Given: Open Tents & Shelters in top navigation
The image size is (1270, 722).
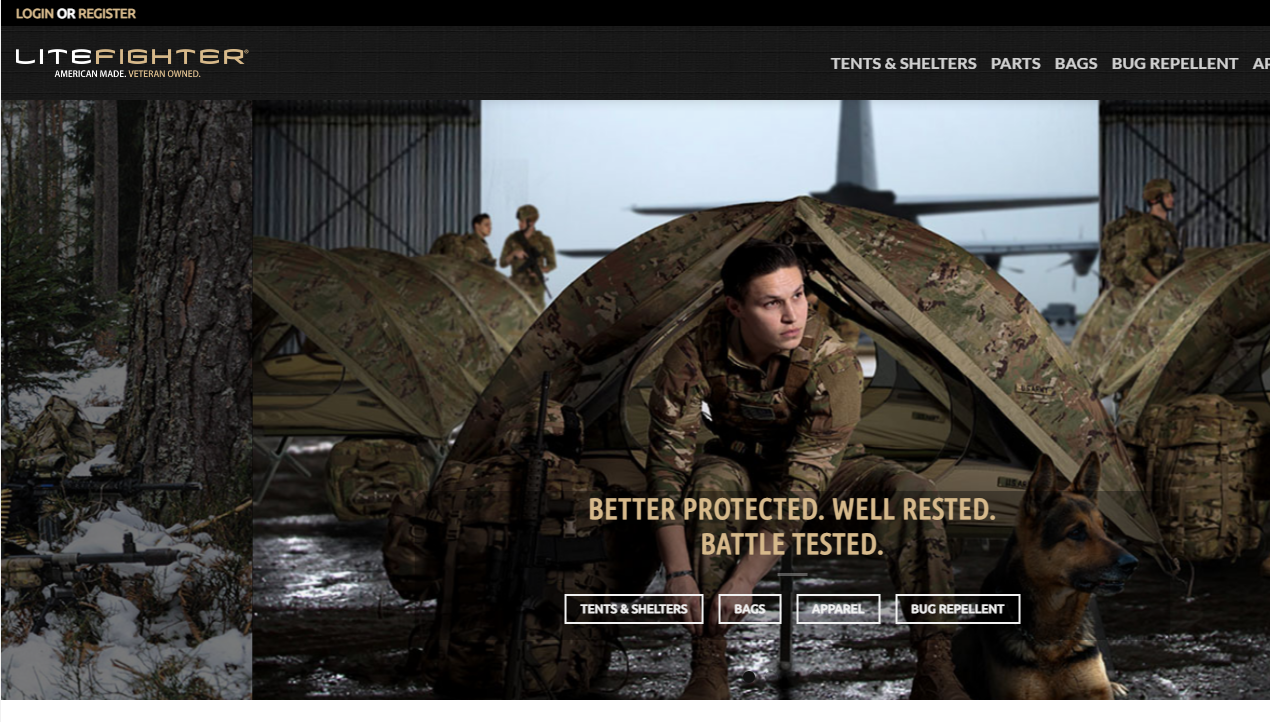Looking at the screenshot, I should tap(903, 63).
